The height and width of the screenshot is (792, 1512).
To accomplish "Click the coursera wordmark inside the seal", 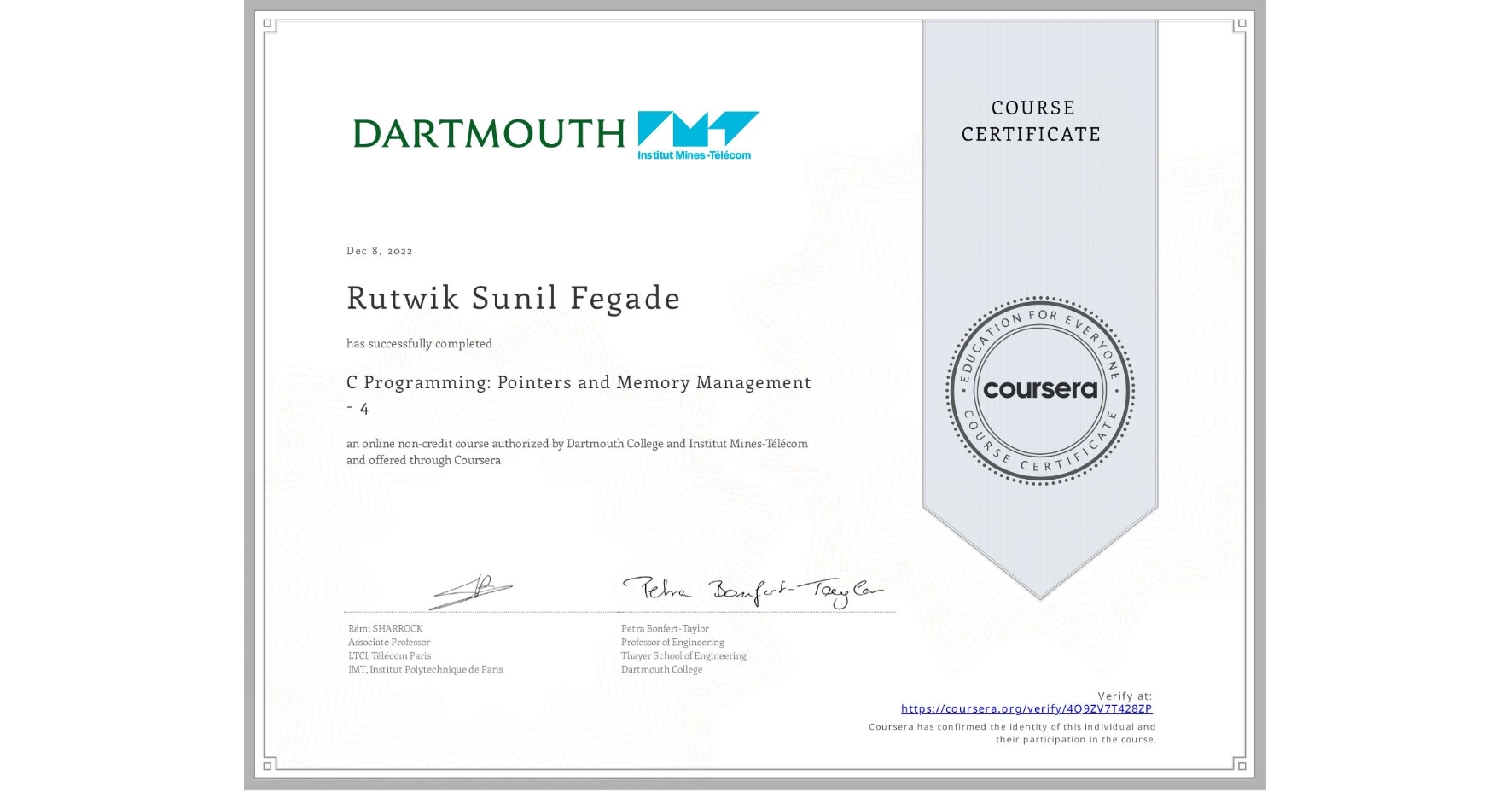I will point(1040,388).
